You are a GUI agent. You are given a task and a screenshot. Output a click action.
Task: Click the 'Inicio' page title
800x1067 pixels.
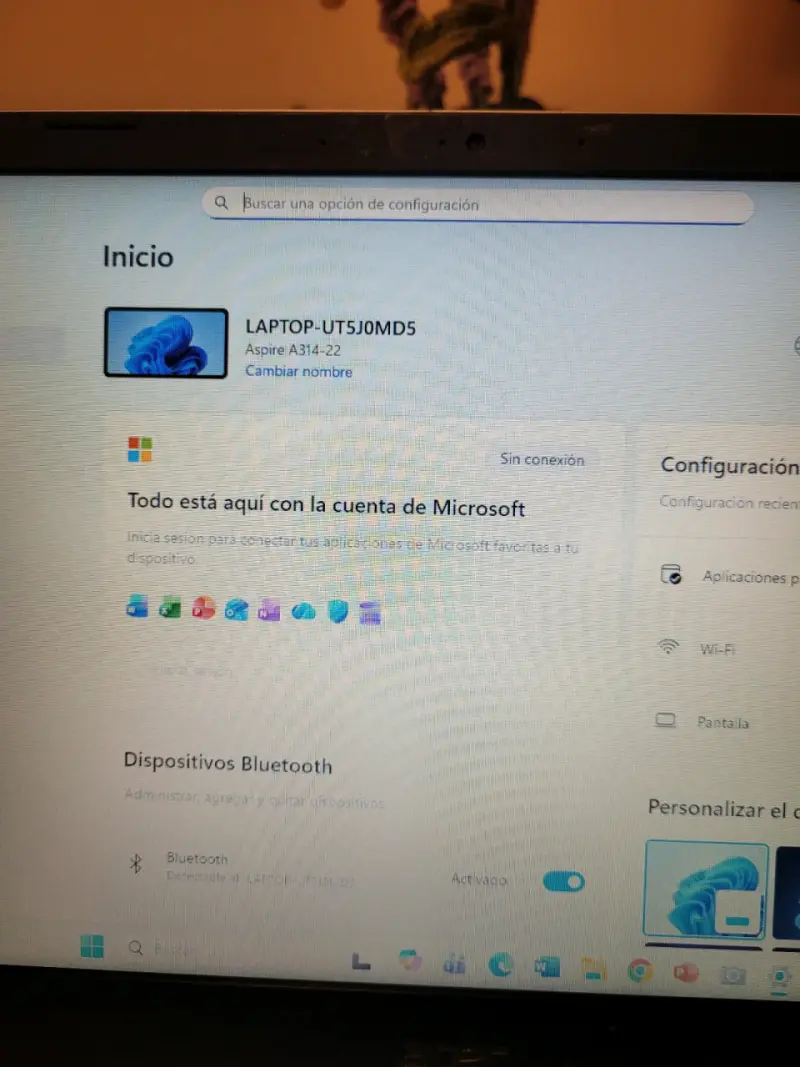click(x=138, y=257)
